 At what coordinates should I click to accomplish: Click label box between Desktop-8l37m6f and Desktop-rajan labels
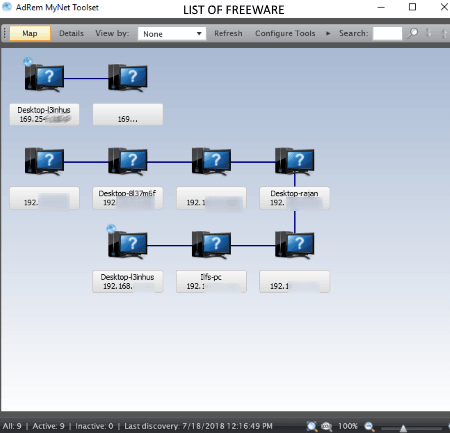pyautogui.click(x=211, y=198)
